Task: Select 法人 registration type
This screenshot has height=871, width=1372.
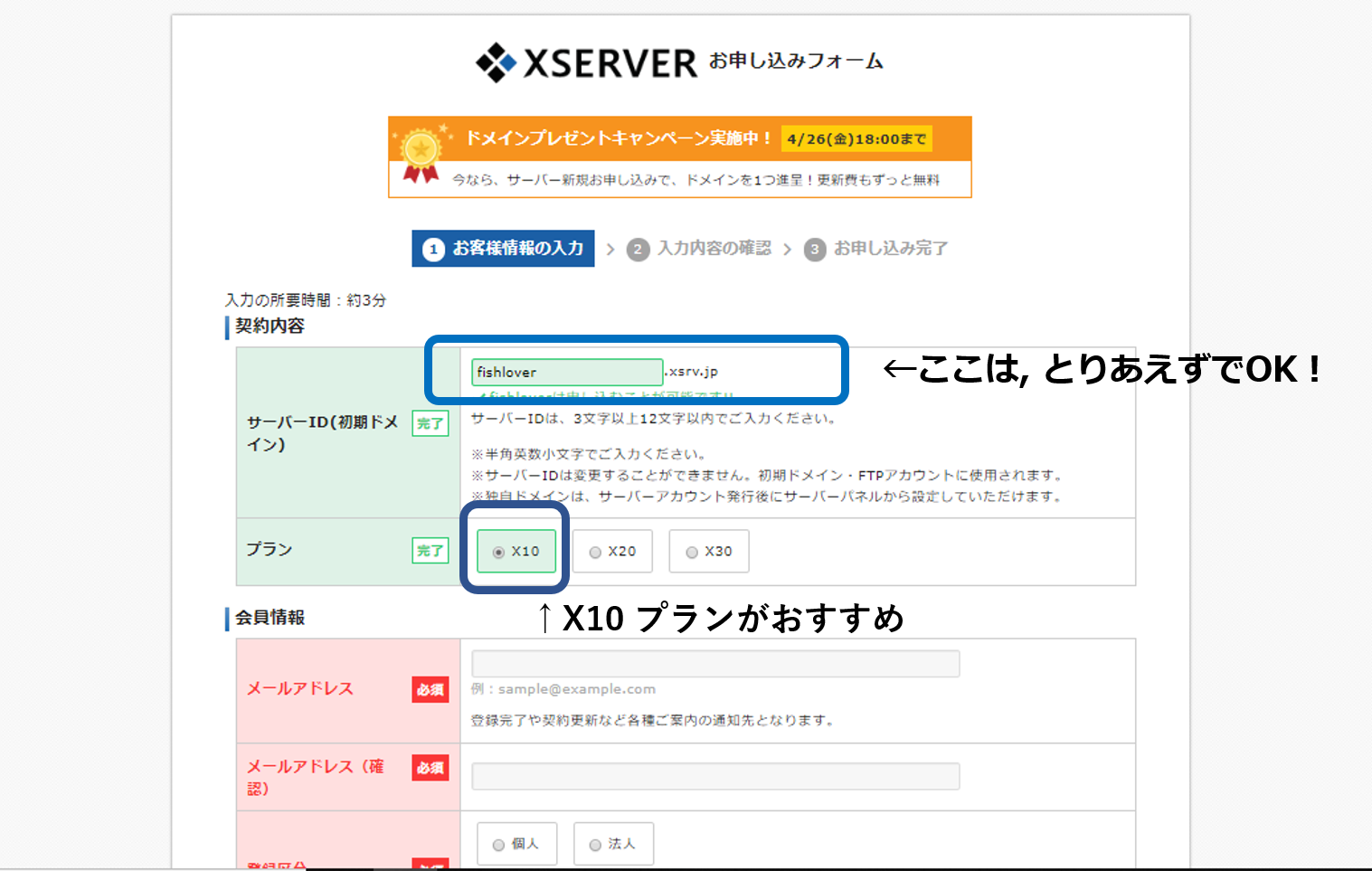Action: 613,844
